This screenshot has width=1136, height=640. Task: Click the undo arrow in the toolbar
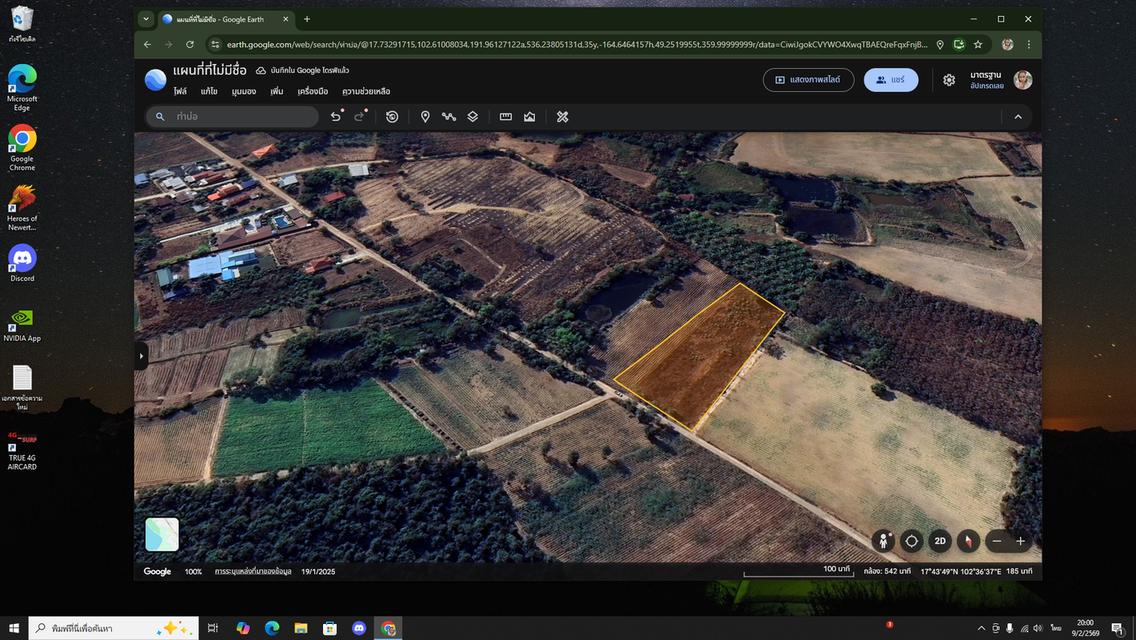336,117
